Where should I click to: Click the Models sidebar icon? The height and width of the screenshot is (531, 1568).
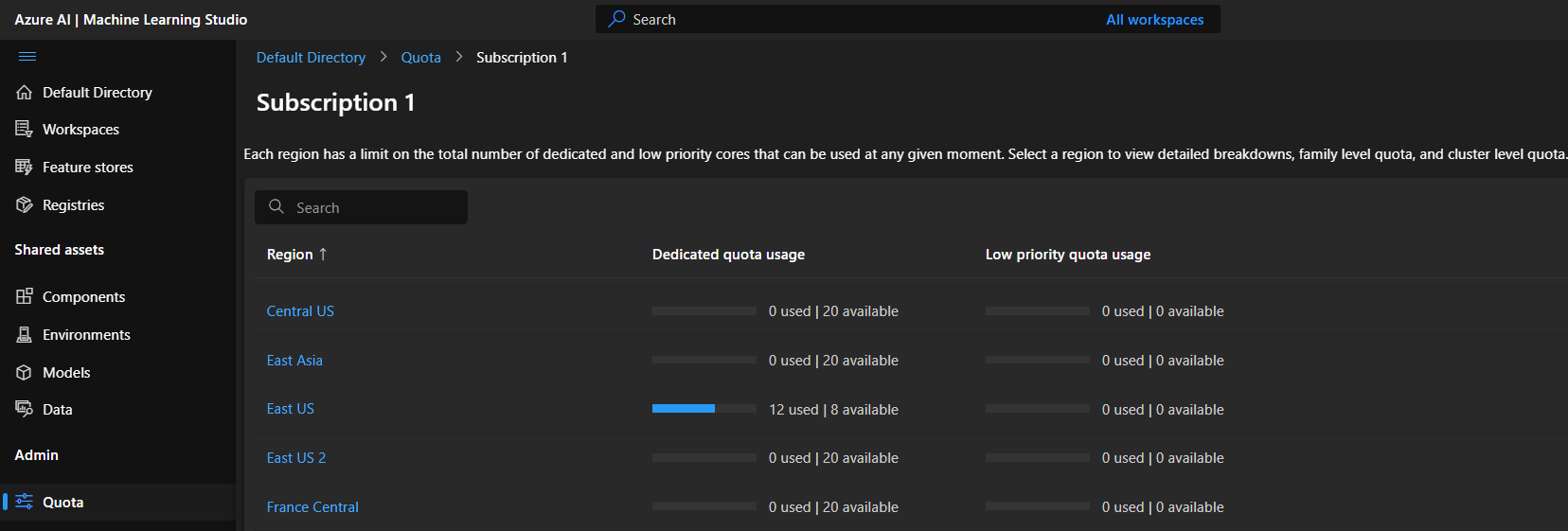pos(25,373)
